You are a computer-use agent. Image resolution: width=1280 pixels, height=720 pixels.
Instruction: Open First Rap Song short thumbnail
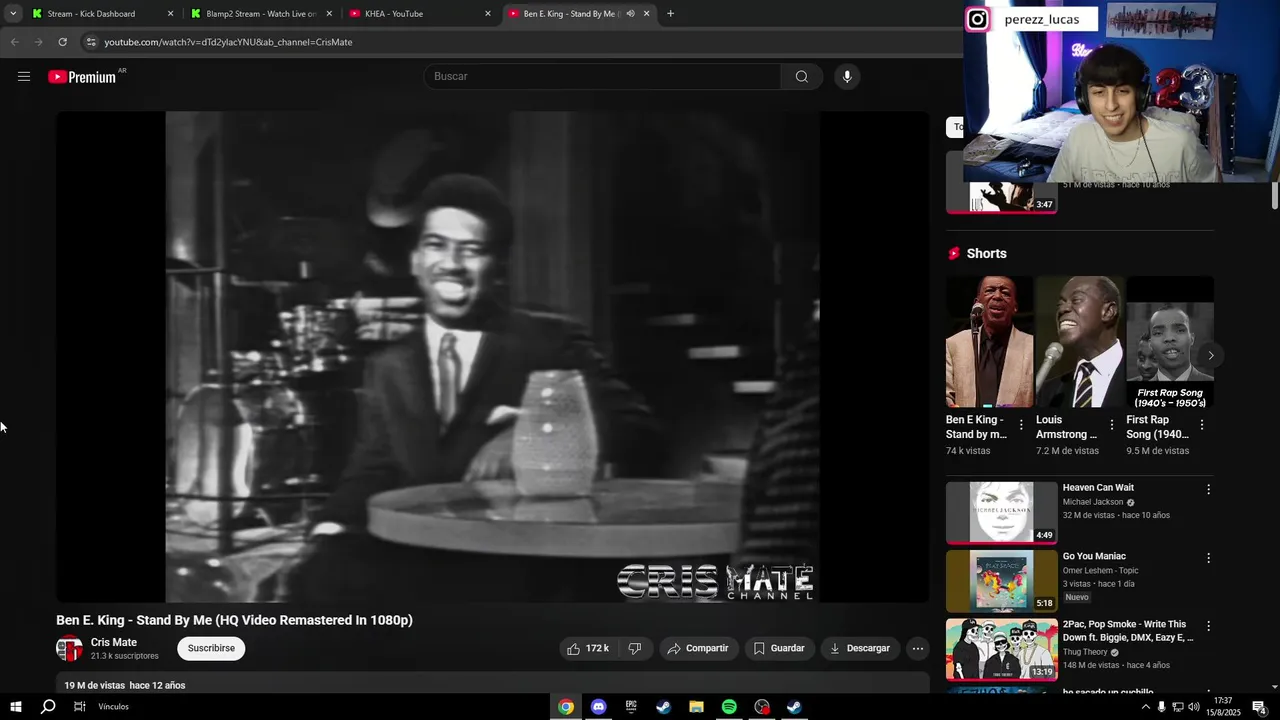pyautogui.click(x=1170, y=342)
